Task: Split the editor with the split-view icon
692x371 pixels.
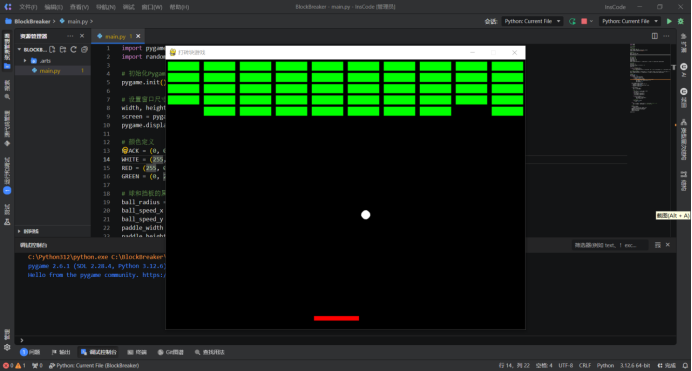Action: tap(654, 36)
